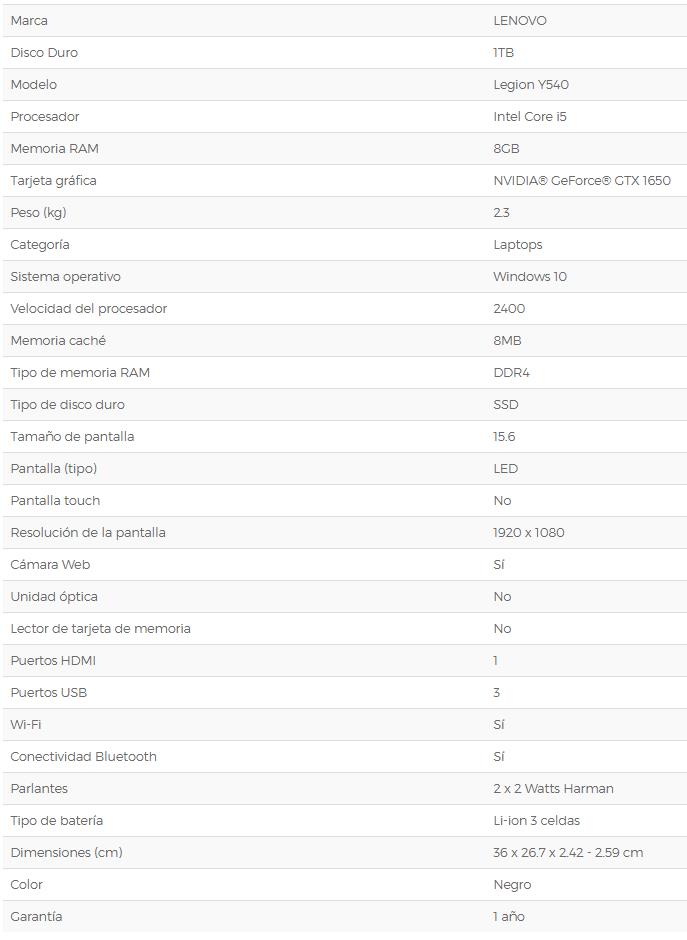The image size is (687, 940).
Task: Select the 2 x 2 Watts Harman value
Action: pyautogui.click(x=553, y=788)
